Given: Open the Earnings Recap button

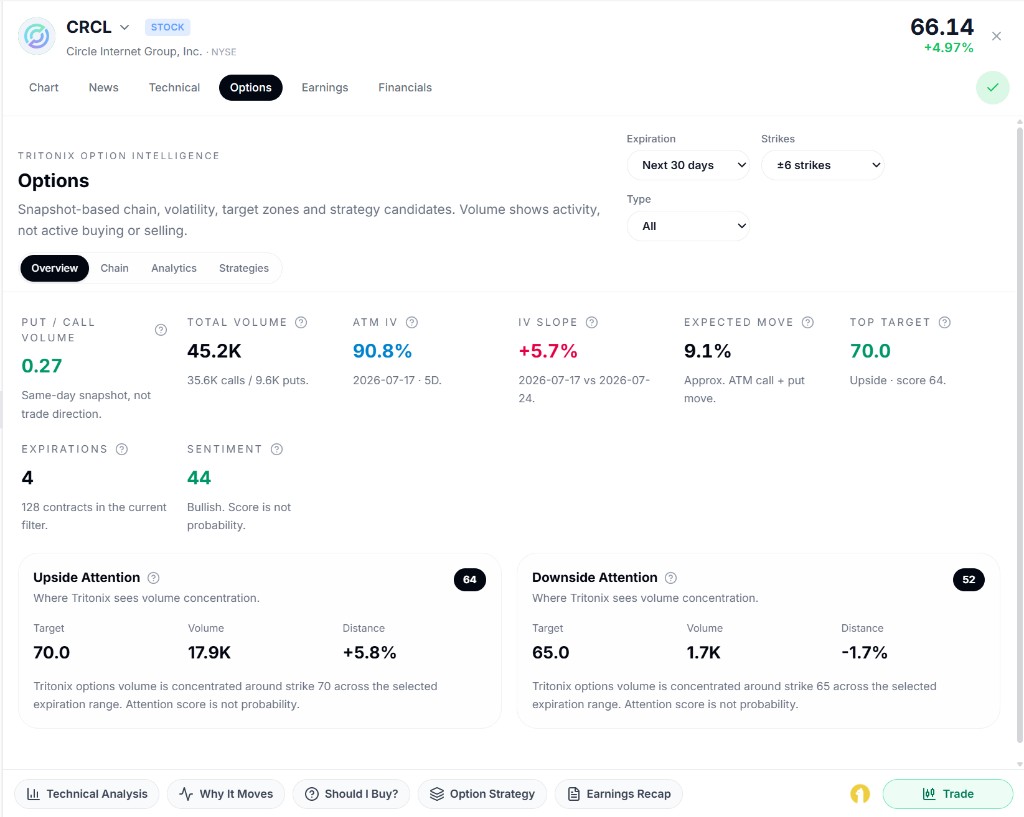Looking at the screenshot, I should [618, 794].
